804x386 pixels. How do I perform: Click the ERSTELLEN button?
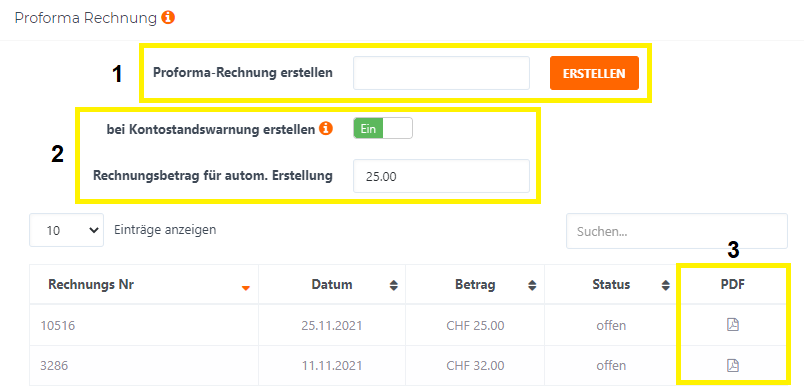(594, 73)
